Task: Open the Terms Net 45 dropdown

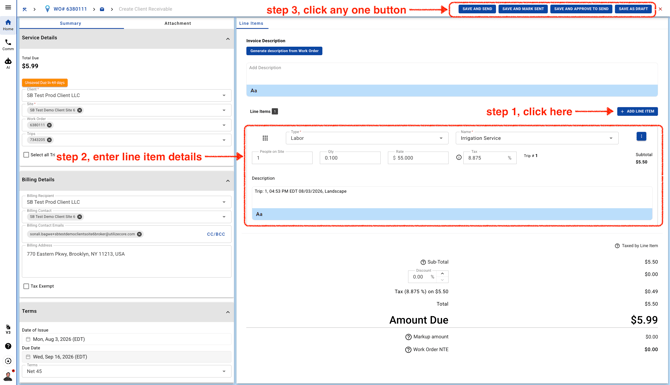Action: click(x=126, y=371)
